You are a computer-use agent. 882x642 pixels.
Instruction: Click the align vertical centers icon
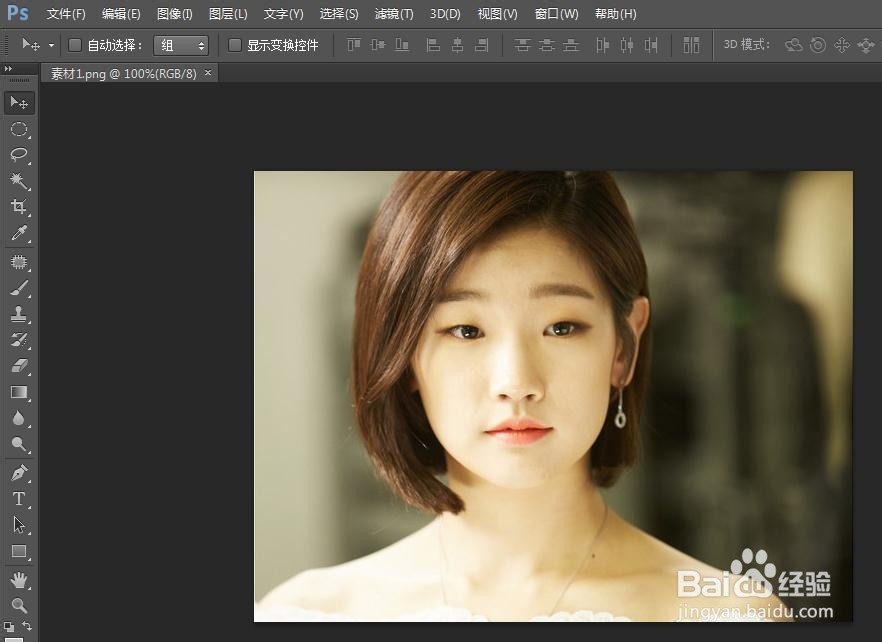[x=378, y=44]
